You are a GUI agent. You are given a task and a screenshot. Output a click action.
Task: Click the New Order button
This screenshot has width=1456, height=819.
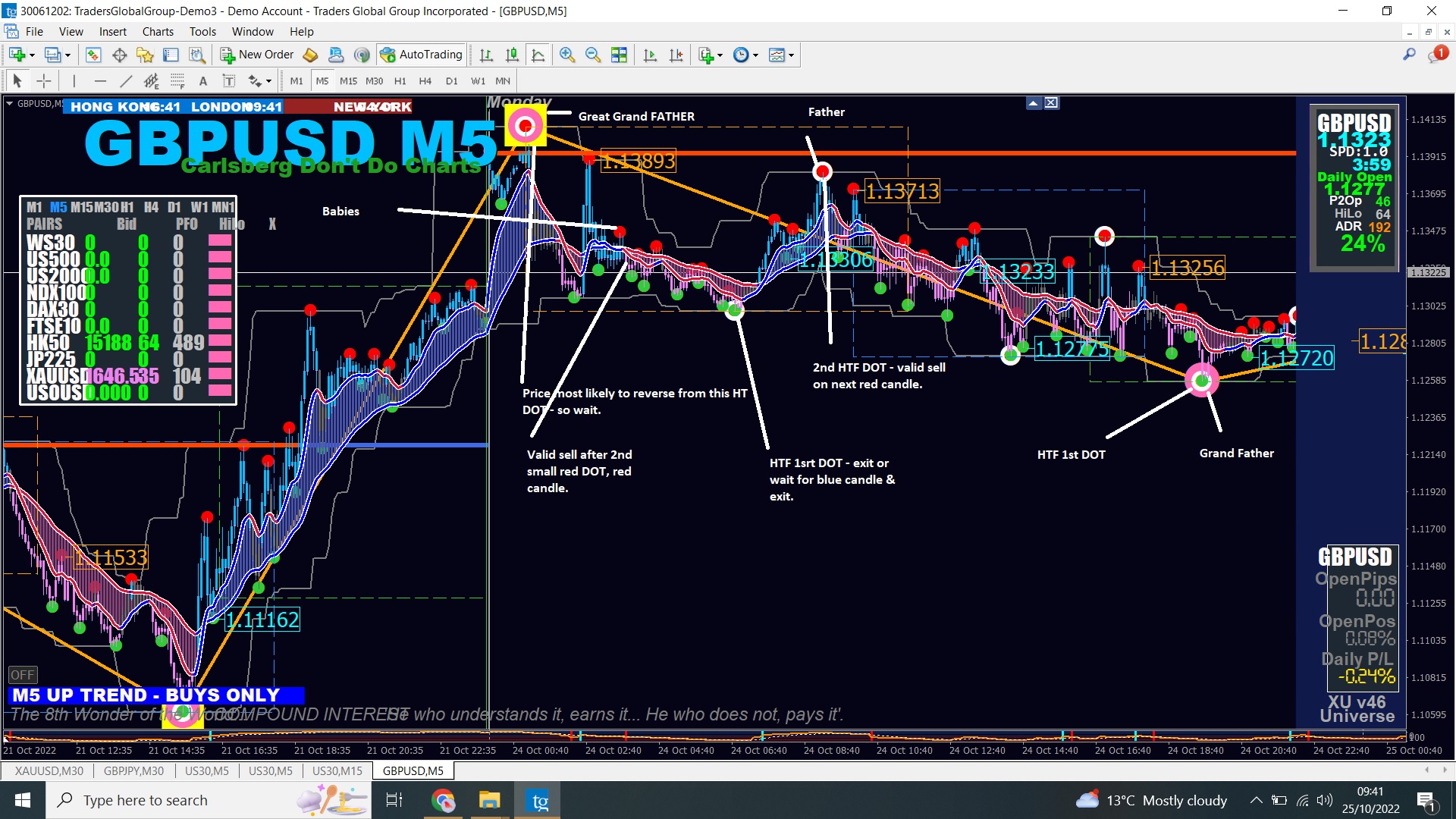coord(257,55)
